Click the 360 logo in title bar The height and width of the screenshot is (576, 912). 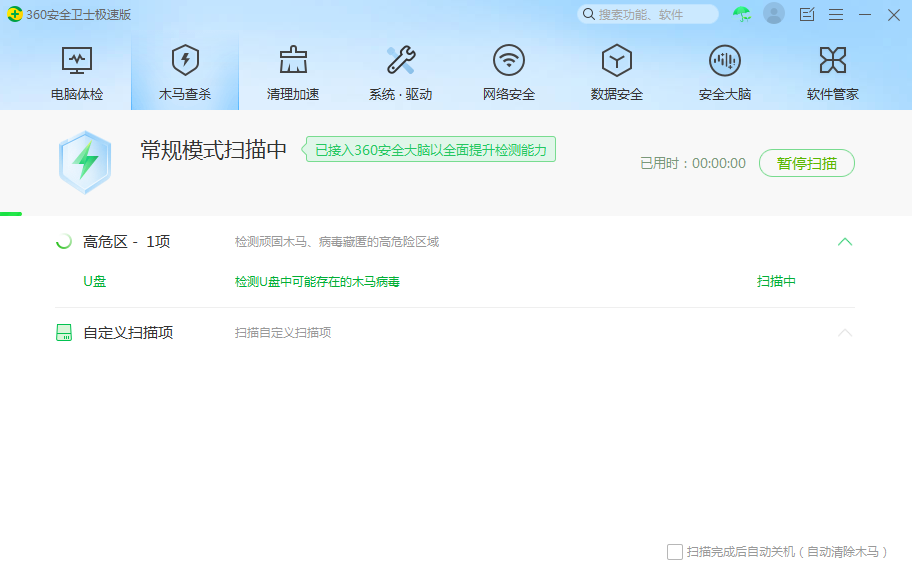click(15, 14)
